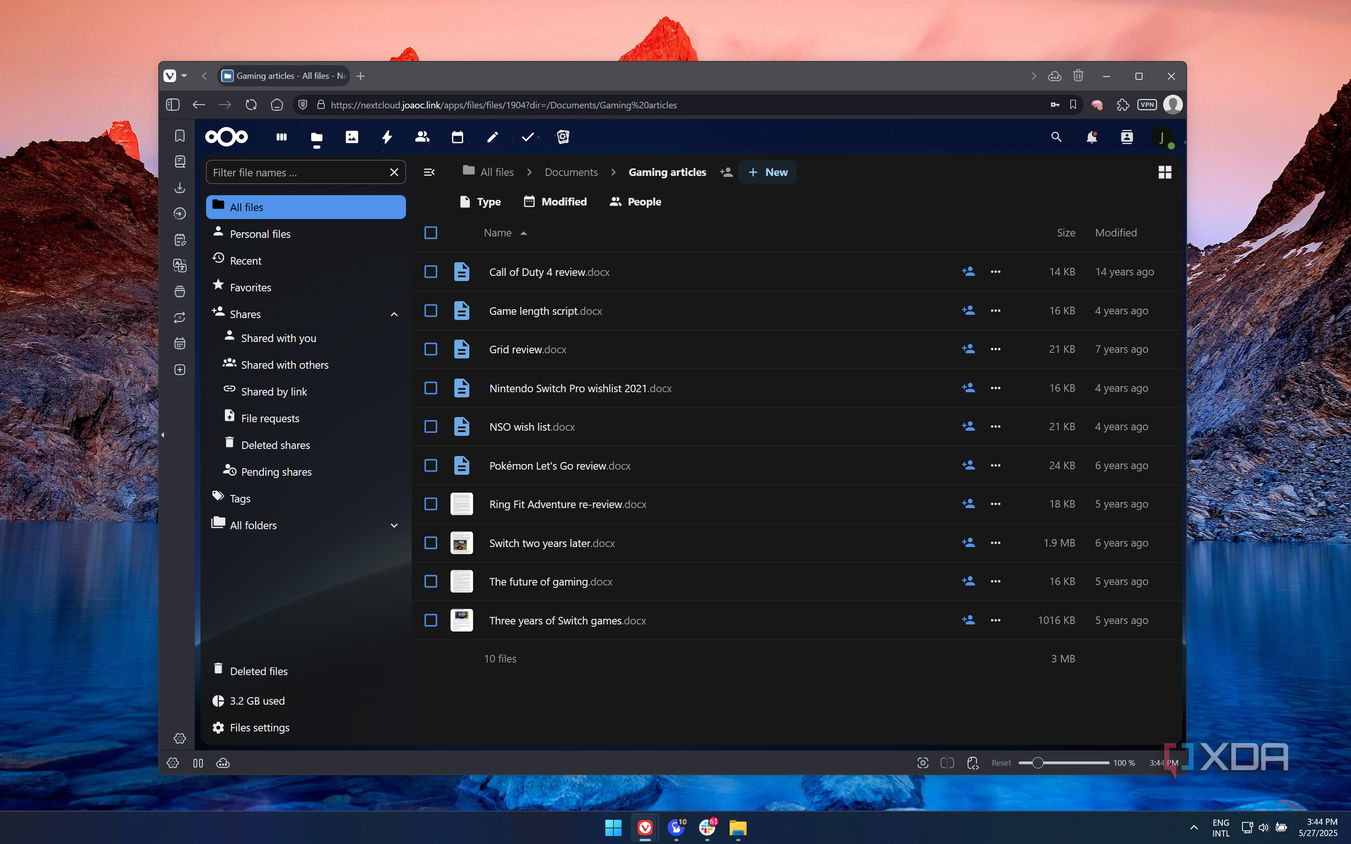The height and width of the screenshot is (844, 1351).
Task: Open actions menu for NSO wish list.docx
Action: coord(995,427)
